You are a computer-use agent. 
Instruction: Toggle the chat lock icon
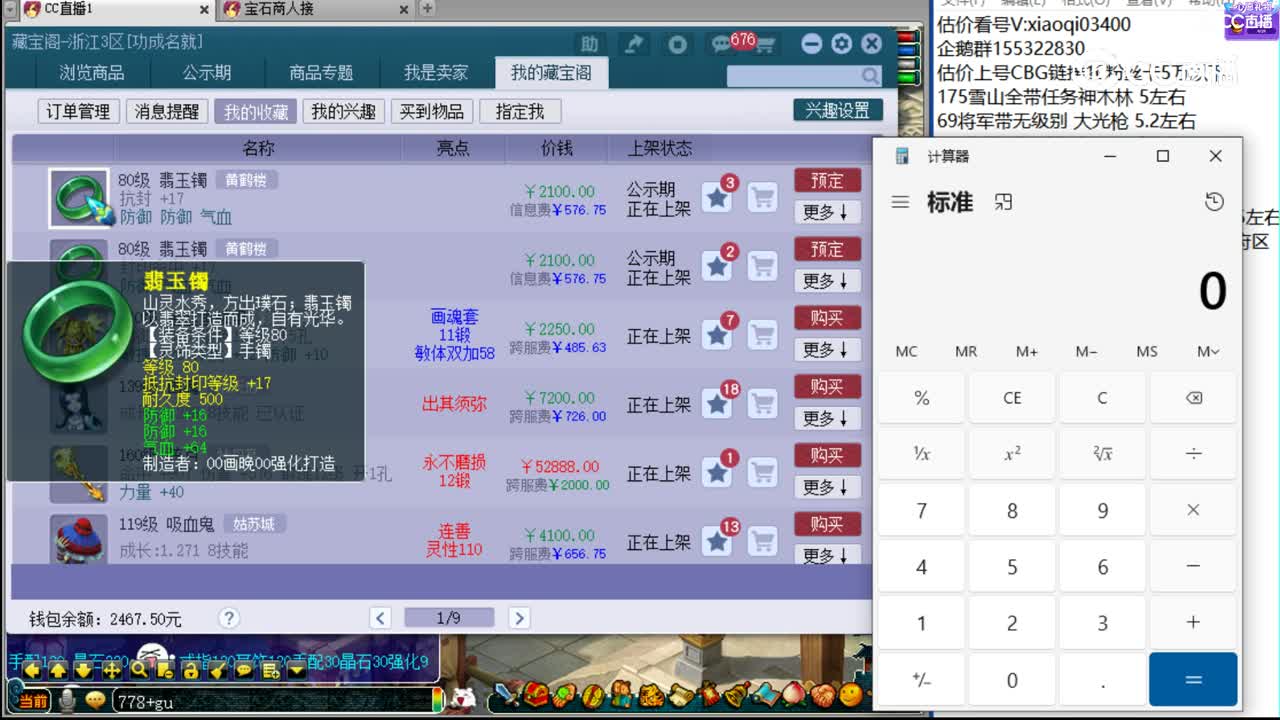click(x=190, y=669)
